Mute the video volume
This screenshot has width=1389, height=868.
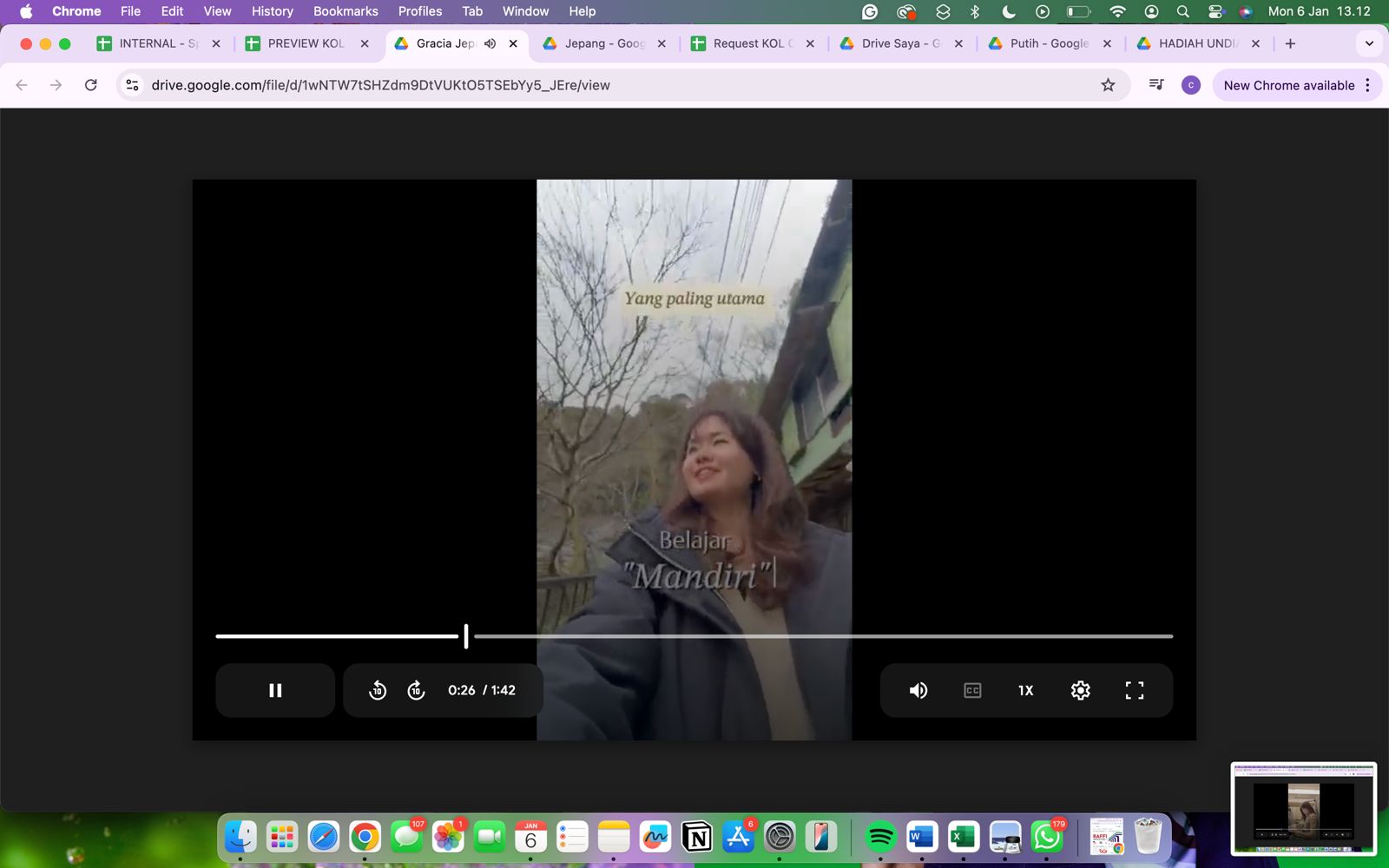click(x=918, y=690)
